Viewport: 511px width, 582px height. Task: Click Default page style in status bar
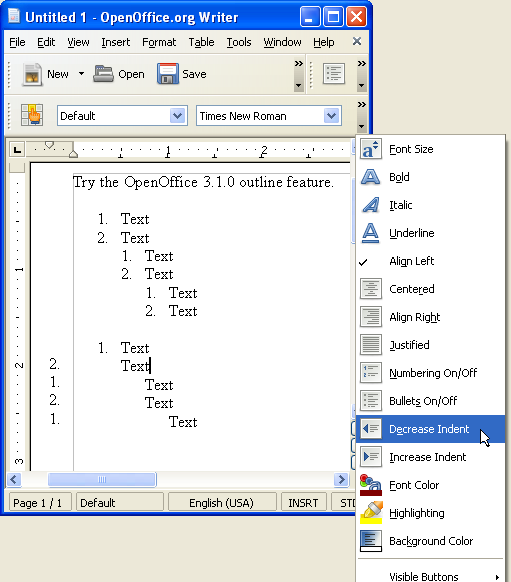pos(119,503)
